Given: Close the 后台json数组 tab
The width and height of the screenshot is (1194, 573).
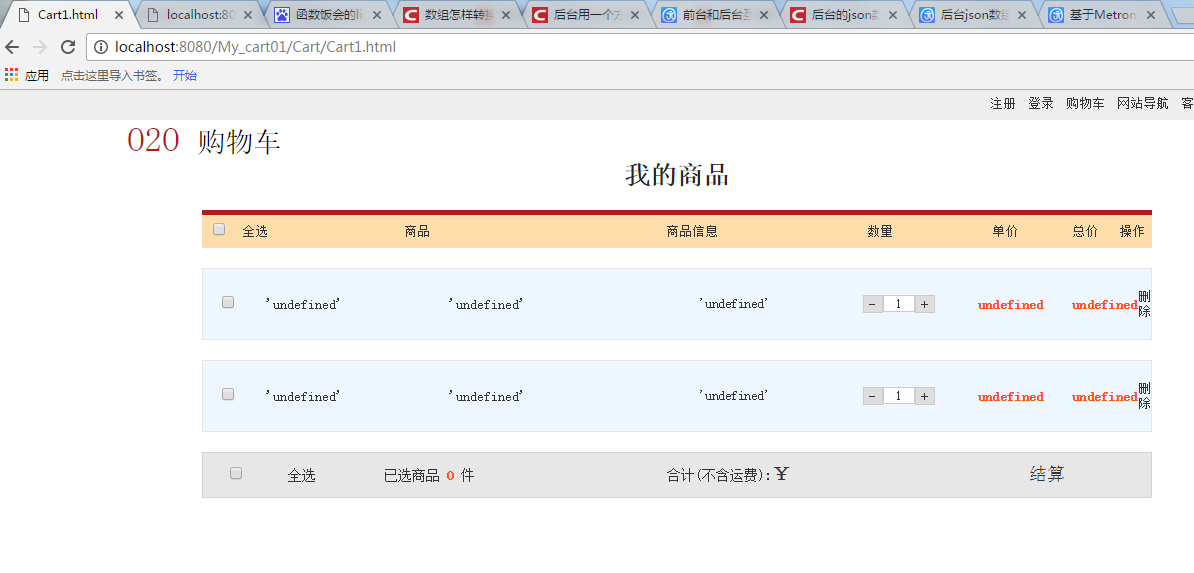Looking at the screenshot, I should 1023,14.
